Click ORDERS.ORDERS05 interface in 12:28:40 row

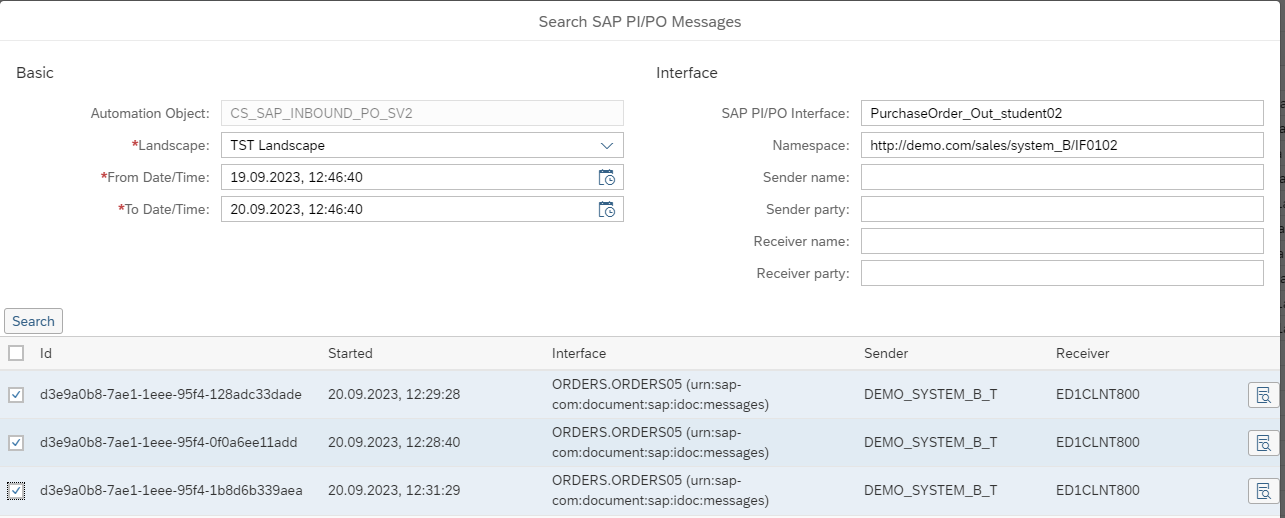pyautogui.click(x=661, y=443)
